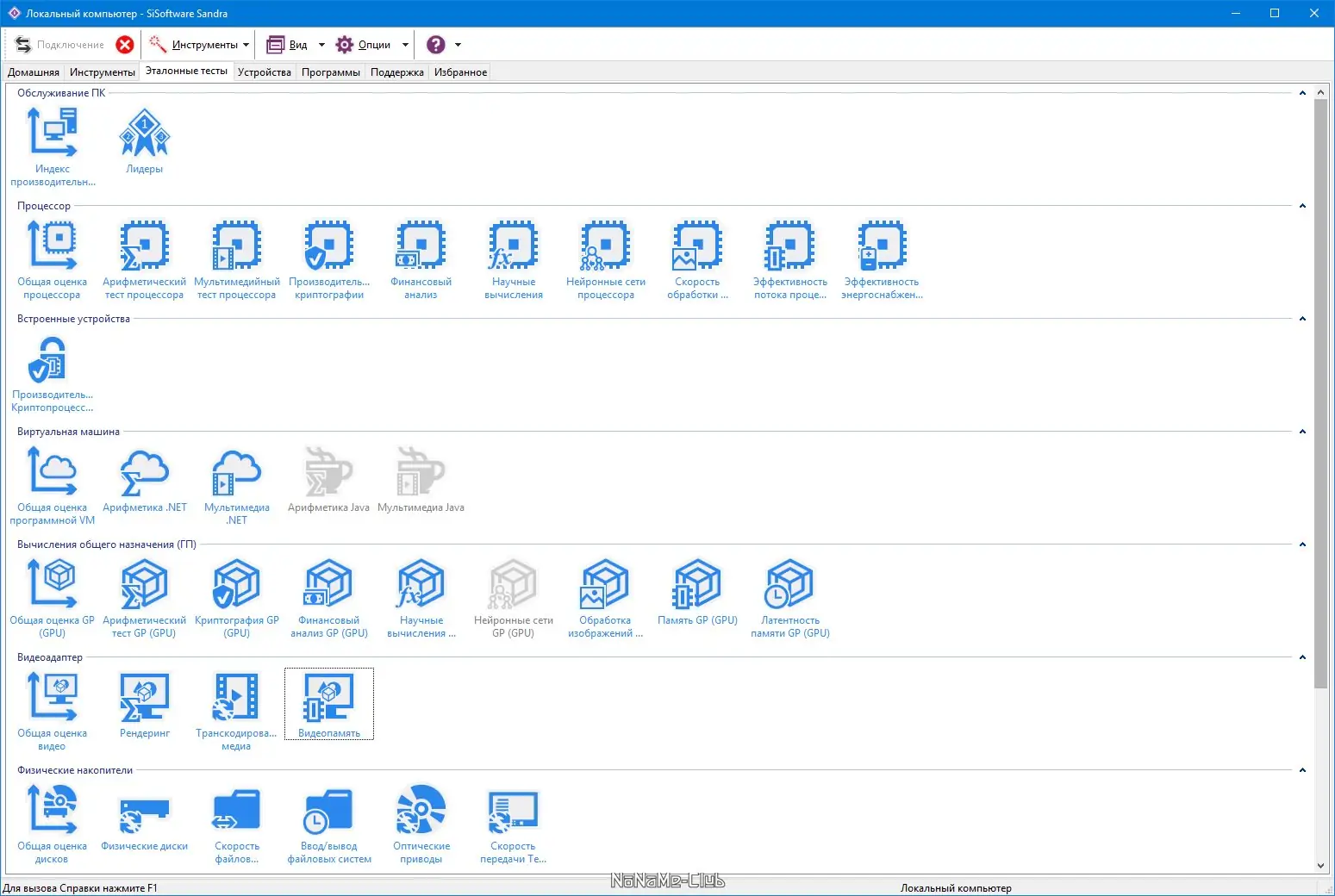The image size is (1335, 896).
Task: Run Память GP (GPU) benchmark
Action: pos(698,592)
